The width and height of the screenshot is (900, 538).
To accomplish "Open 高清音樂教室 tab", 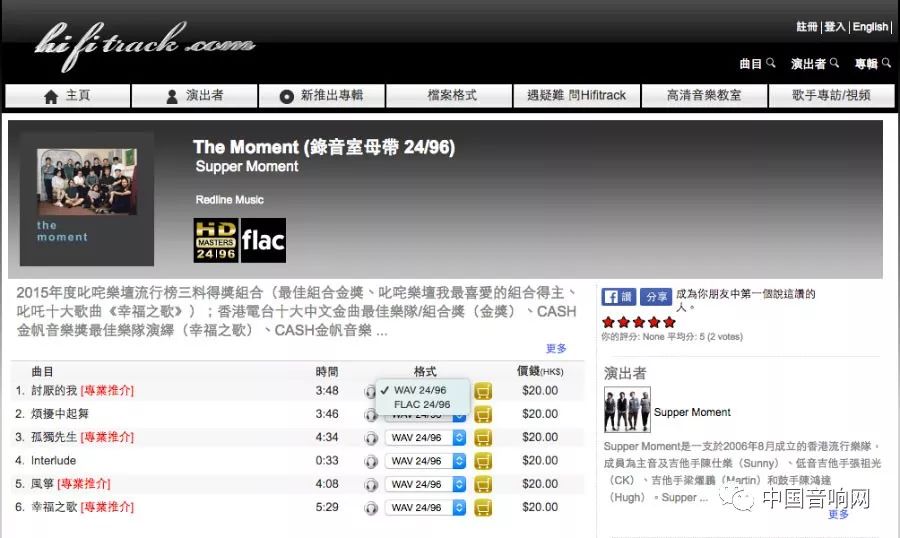I will (704, 96).
